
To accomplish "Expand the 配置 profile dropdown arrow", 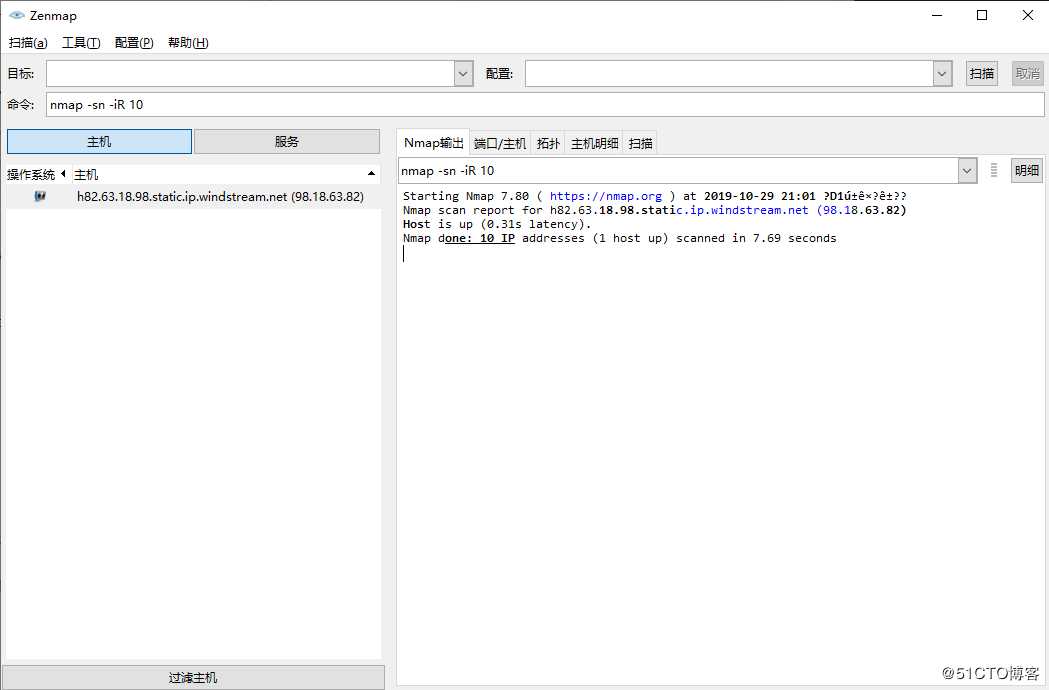I will [942, 74].
